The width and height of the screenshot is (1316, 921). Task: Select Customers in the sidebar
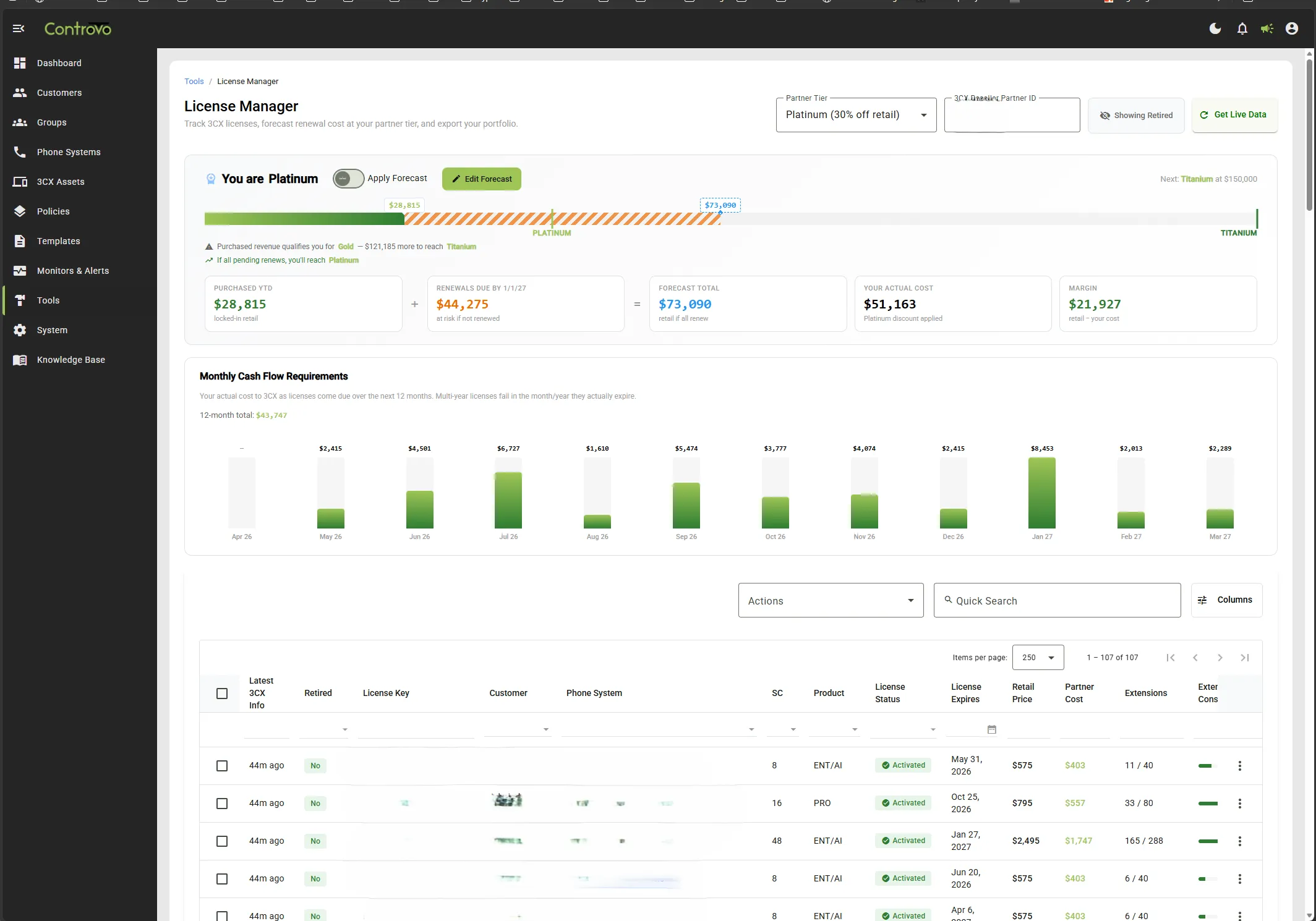(59, 93)
